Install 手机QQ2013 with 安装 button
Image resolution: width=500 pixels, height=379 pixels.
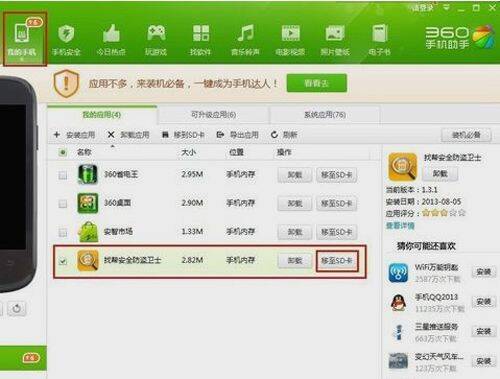[483, 302]
